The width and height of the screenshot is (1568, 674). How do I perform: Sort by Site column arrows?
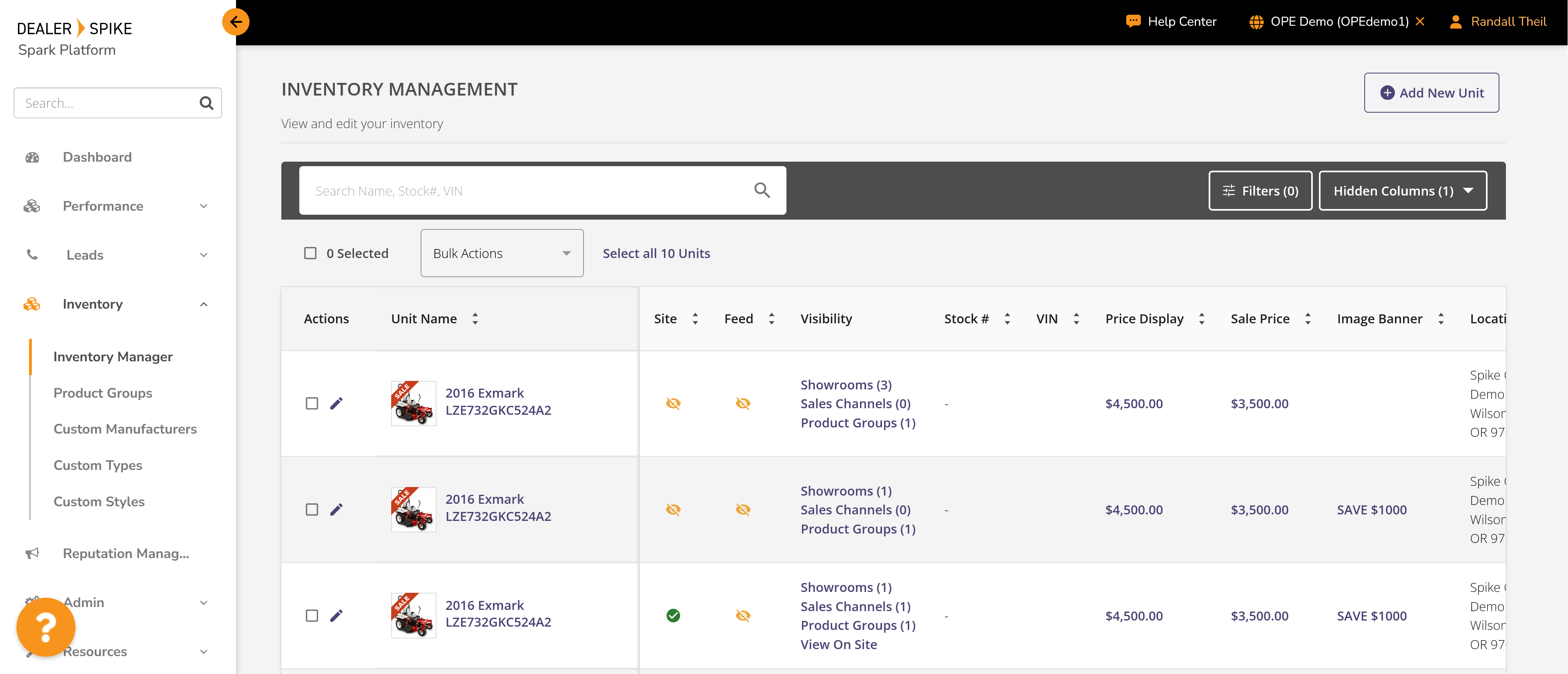[x=695, y=319]
